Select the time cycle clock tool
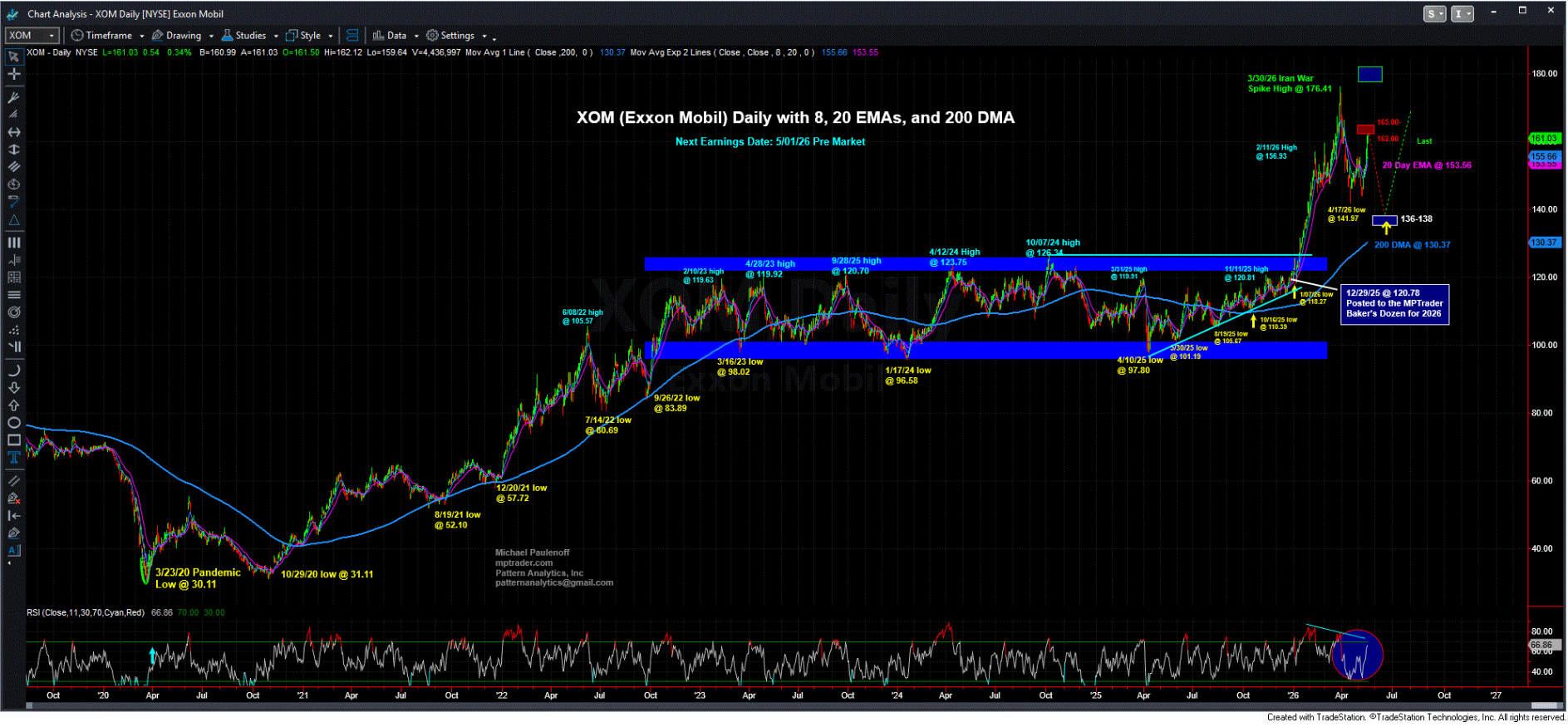This screenshot has width=1568, height=727. 13,184
